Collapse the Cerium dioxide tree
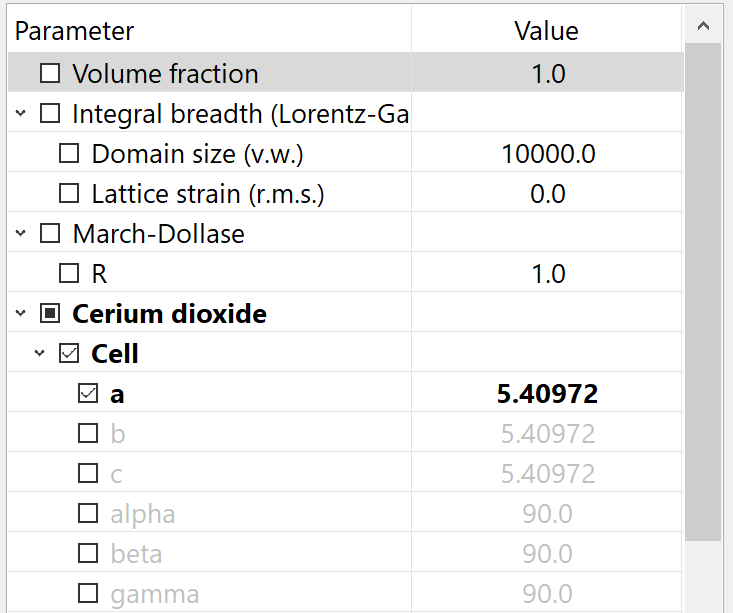This screenshot has height=613, width=733. coord(21,313)
